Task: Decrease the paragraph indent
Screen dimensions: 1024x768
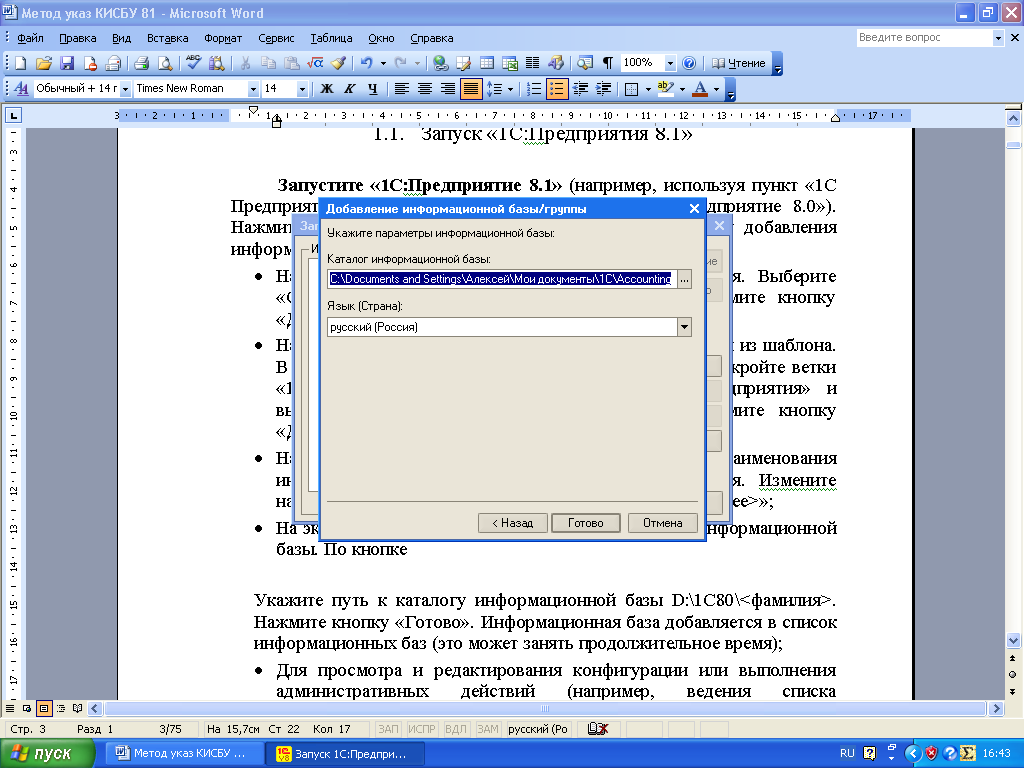Action: 580,88
